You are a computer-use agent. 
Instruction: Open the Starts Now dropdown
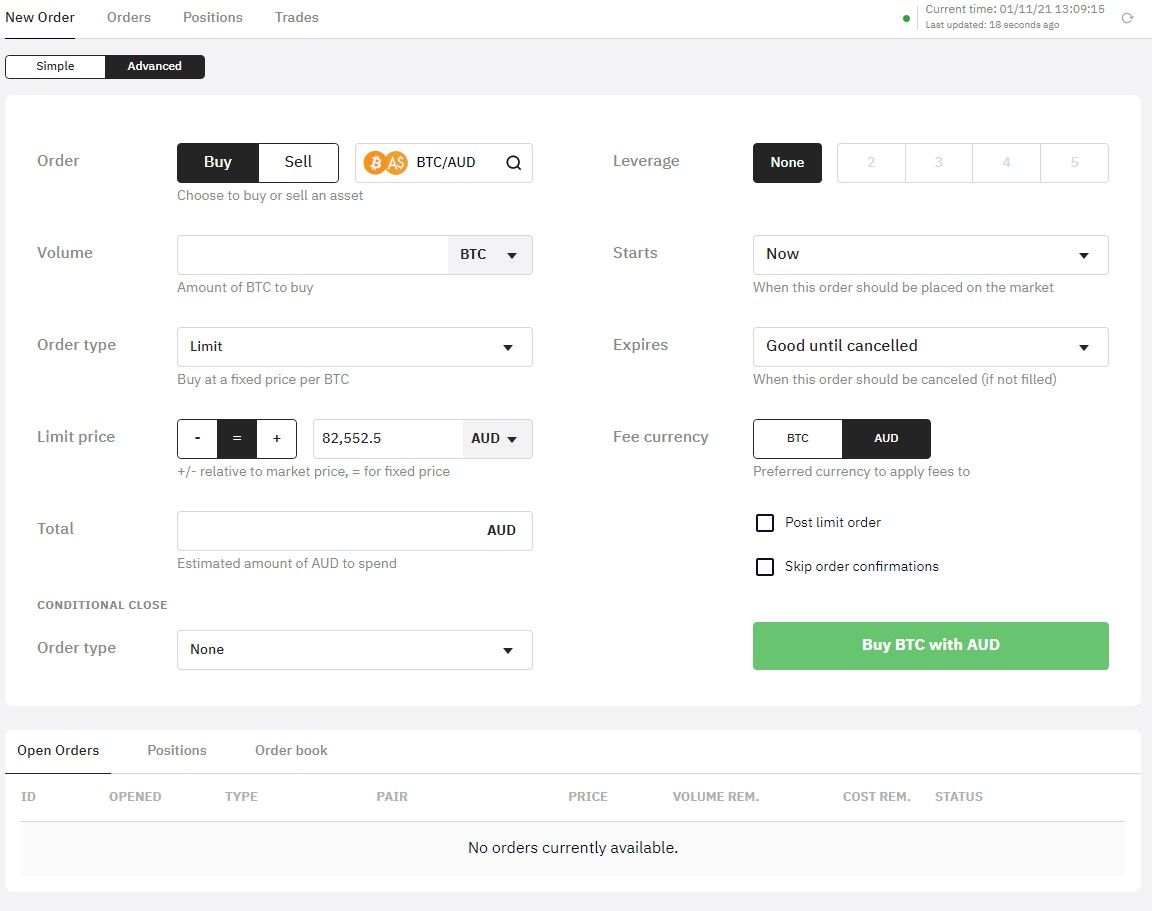coord(930,255)
